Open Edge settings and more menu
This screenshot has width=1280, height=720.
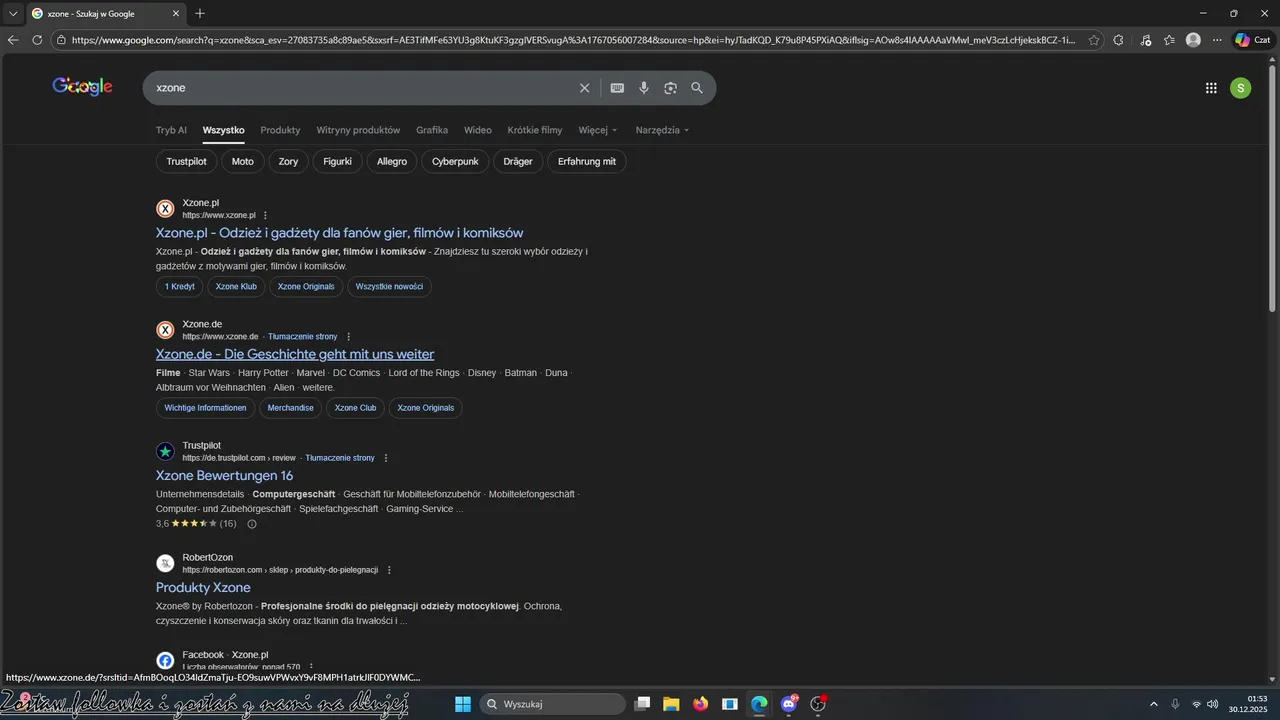coord(1217,40)
